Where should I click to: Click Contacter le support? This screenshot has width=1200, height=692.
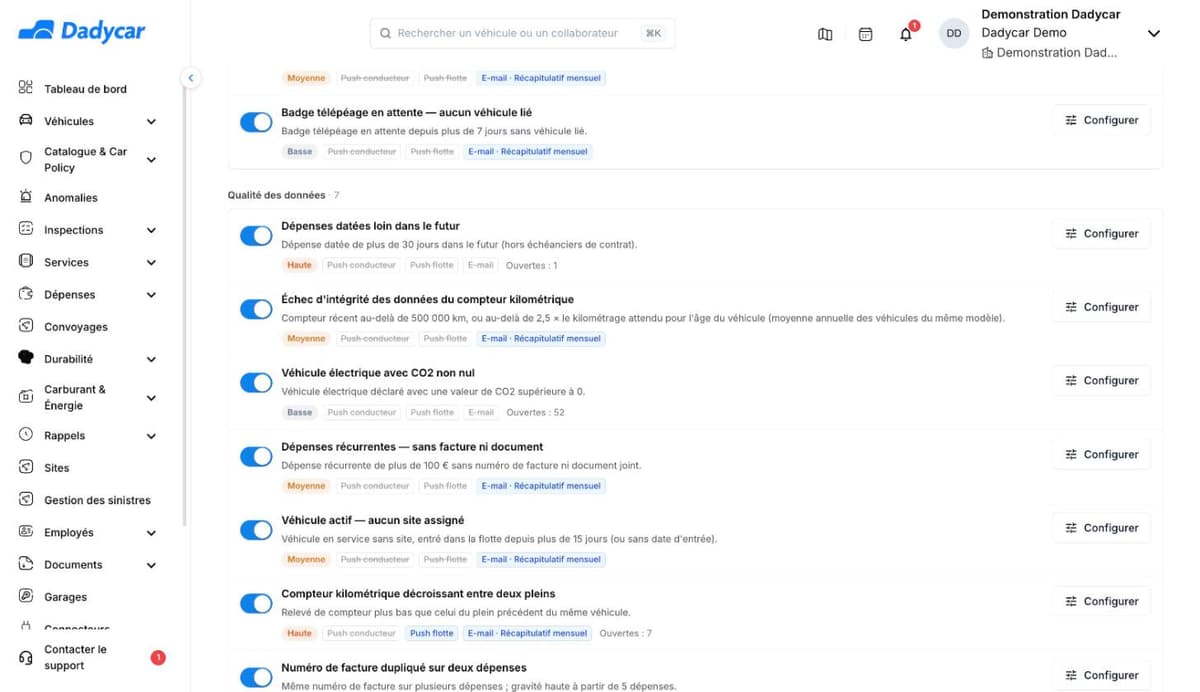[x=75, y=657]
